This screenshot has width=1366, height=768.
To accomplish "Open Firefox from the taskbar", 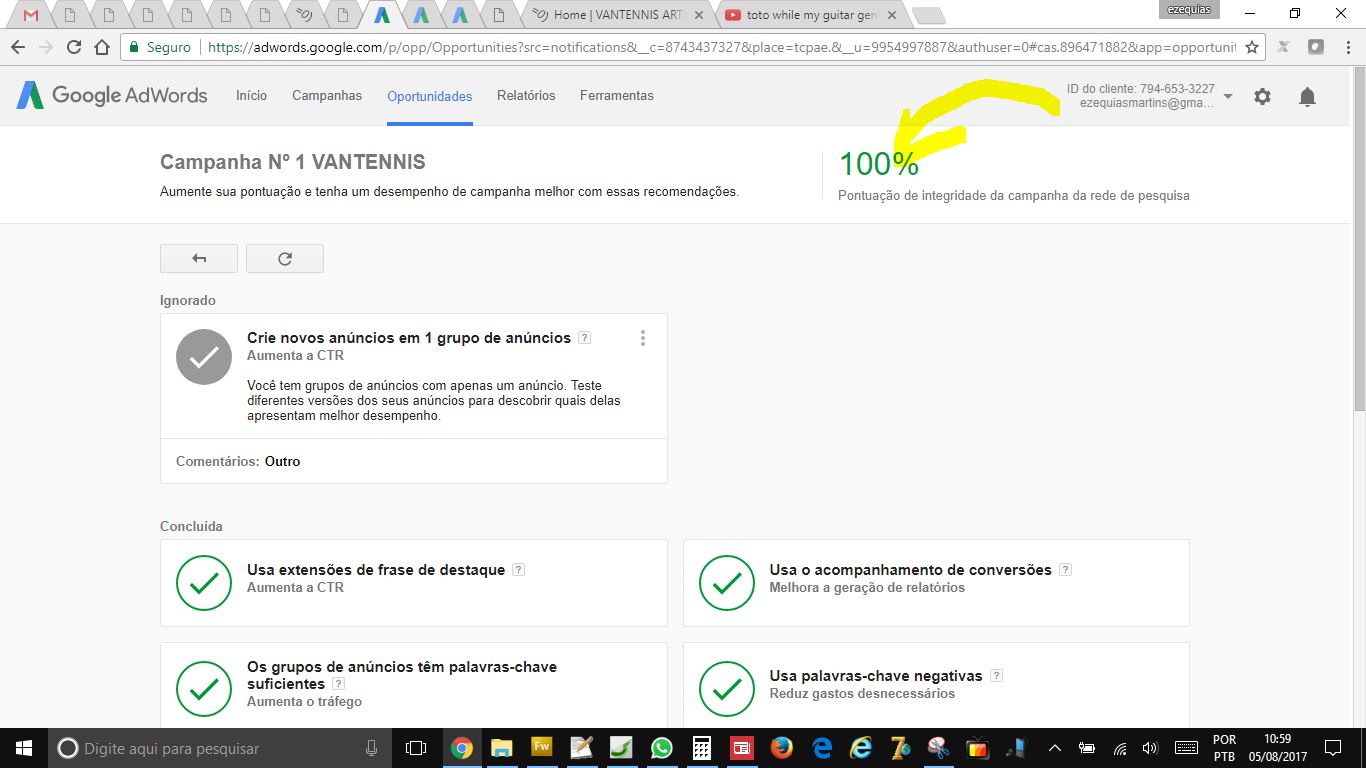I will 781,748.
